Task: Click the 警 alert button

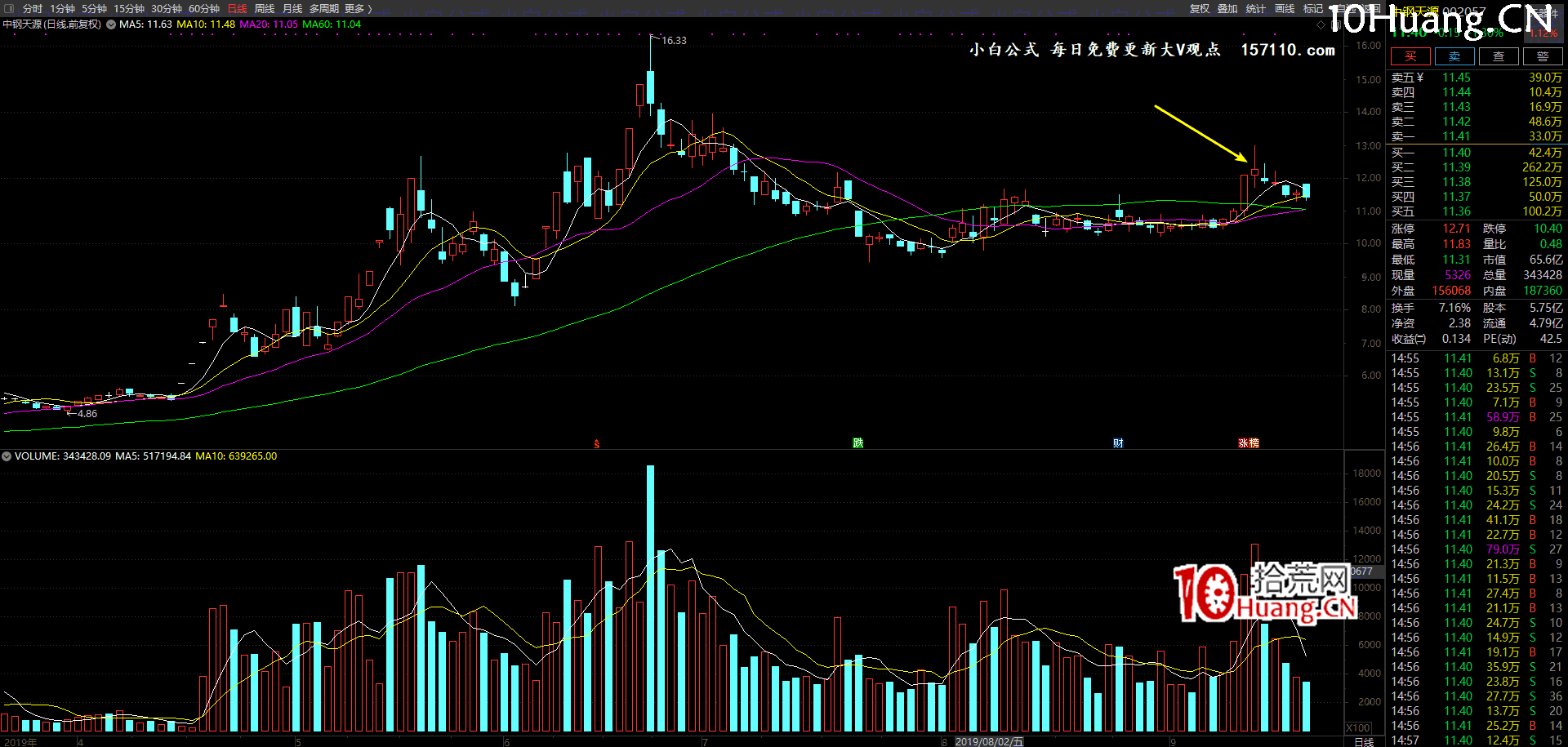Action: tap(1542, 56)
